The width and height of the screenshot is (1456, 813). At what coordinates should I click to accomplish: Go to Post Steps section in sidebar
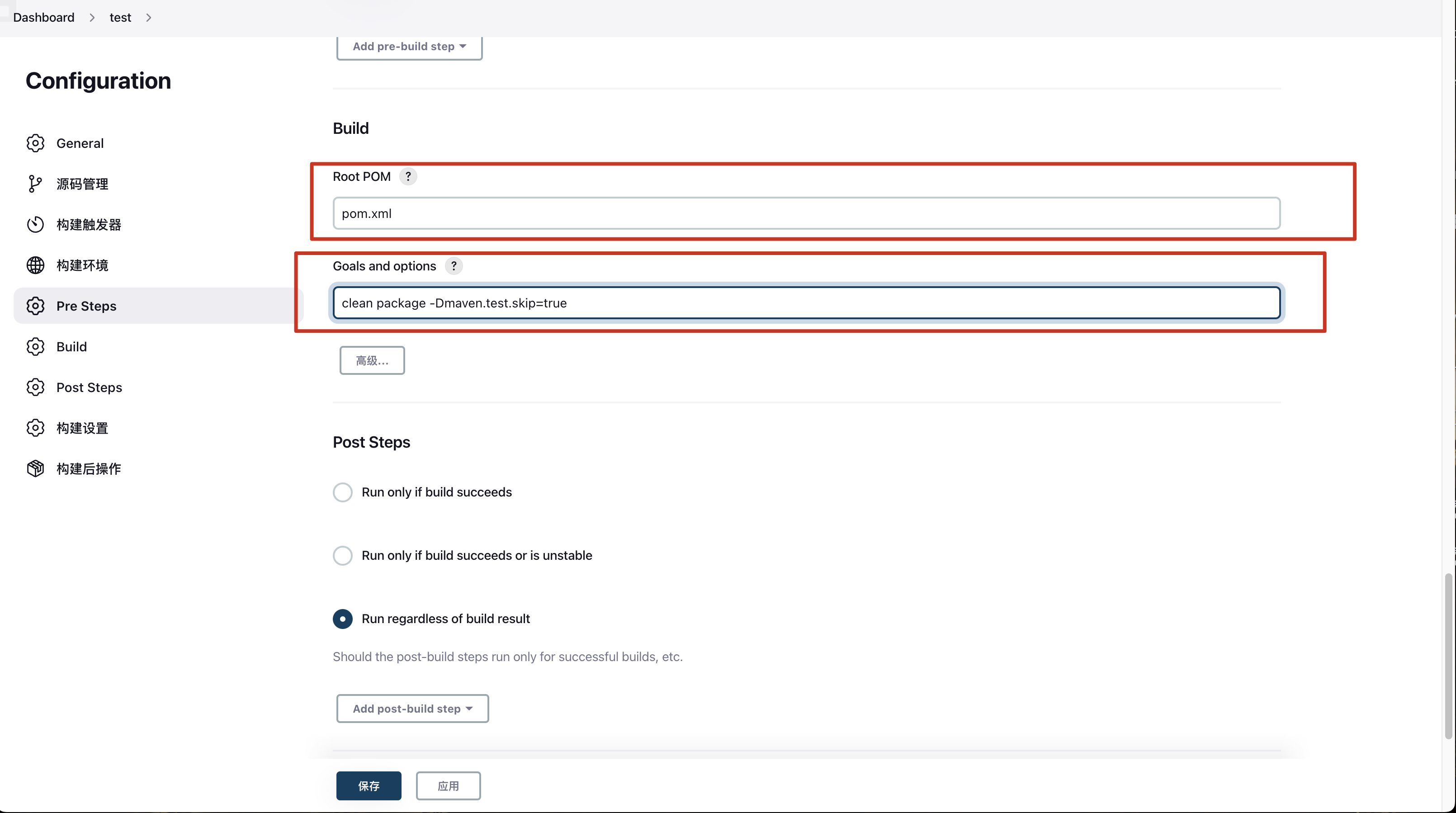tap(158, 387)
